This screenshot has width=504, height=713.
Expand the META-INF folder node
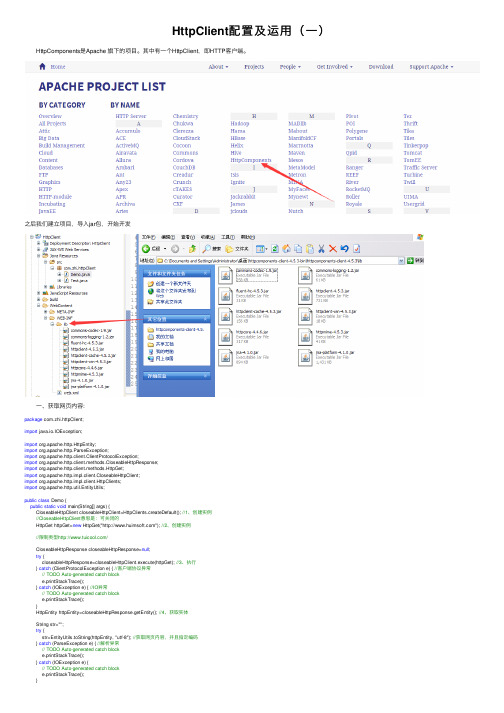tap(45, 311)
